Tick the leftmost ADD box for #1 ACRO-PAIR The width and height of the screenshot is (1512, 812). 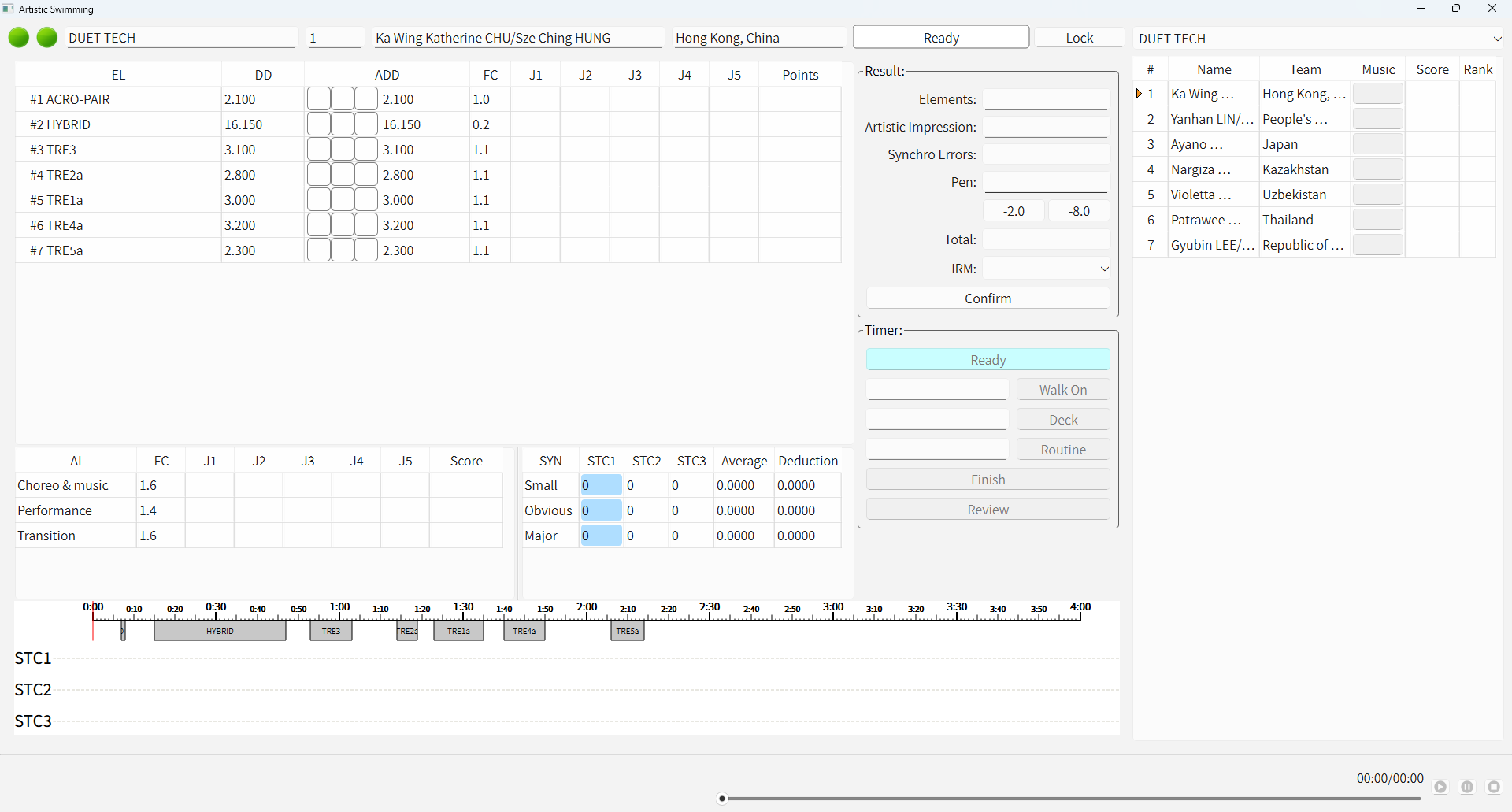tap(319, 99)
